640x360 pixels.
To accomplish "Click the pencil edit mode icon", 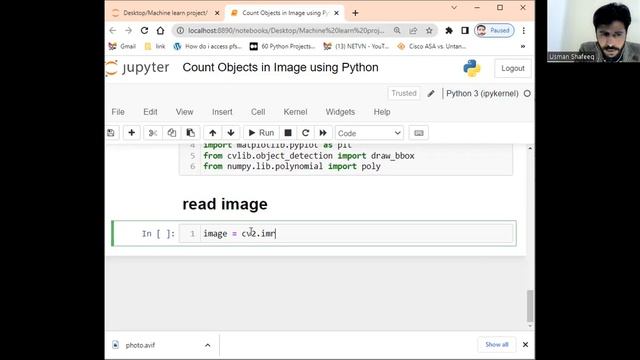I will 431,93.
